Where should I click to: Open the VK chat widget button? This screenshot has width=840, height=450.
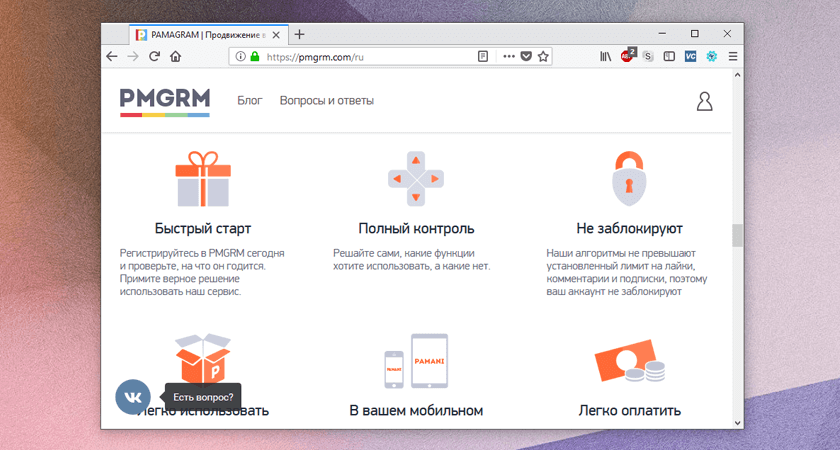click(133, 397)
